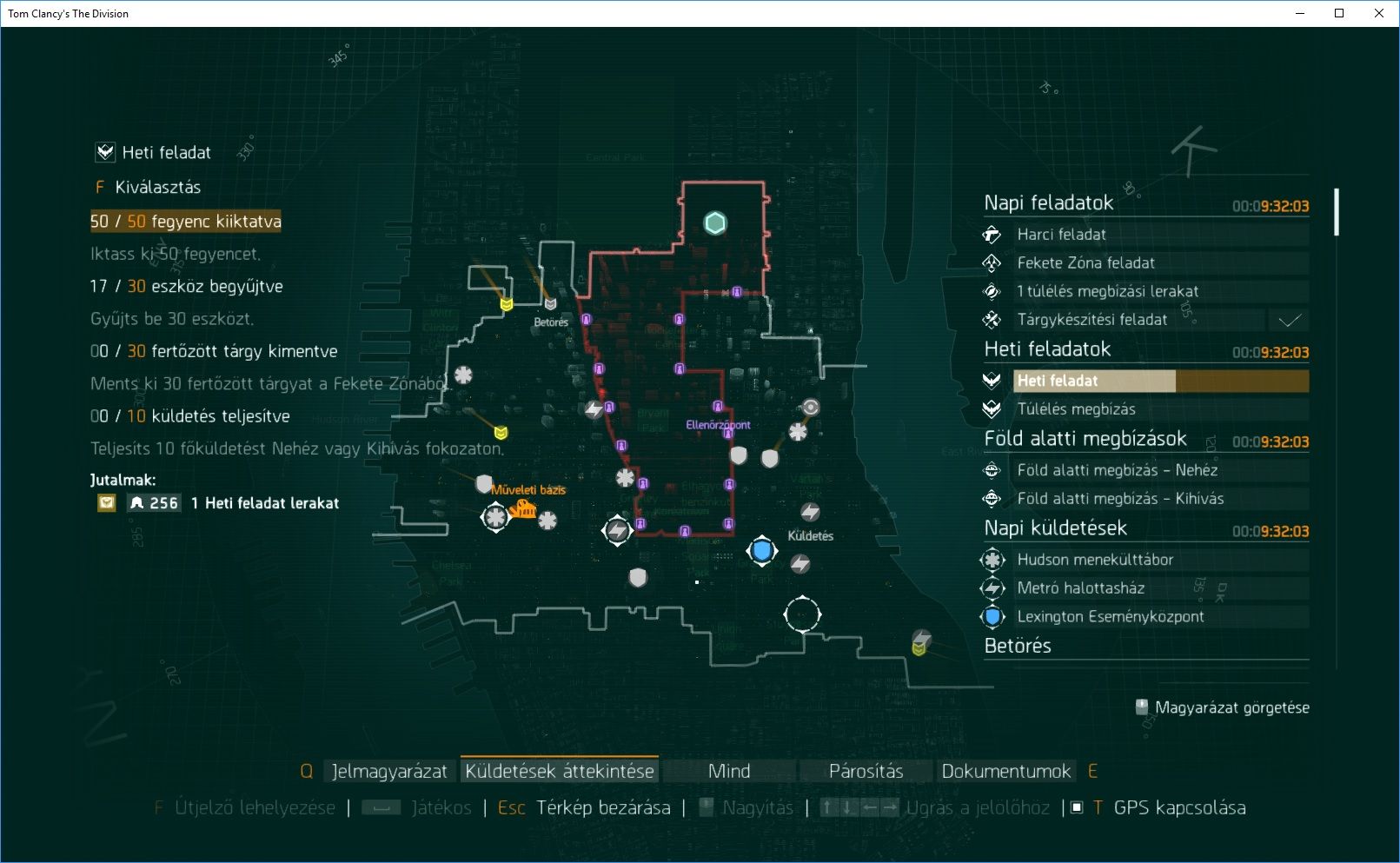This screenshot has height=863, width=1400.
Task: Maximize the Tom Clancy's The Division window
Action: point(1339,13)
